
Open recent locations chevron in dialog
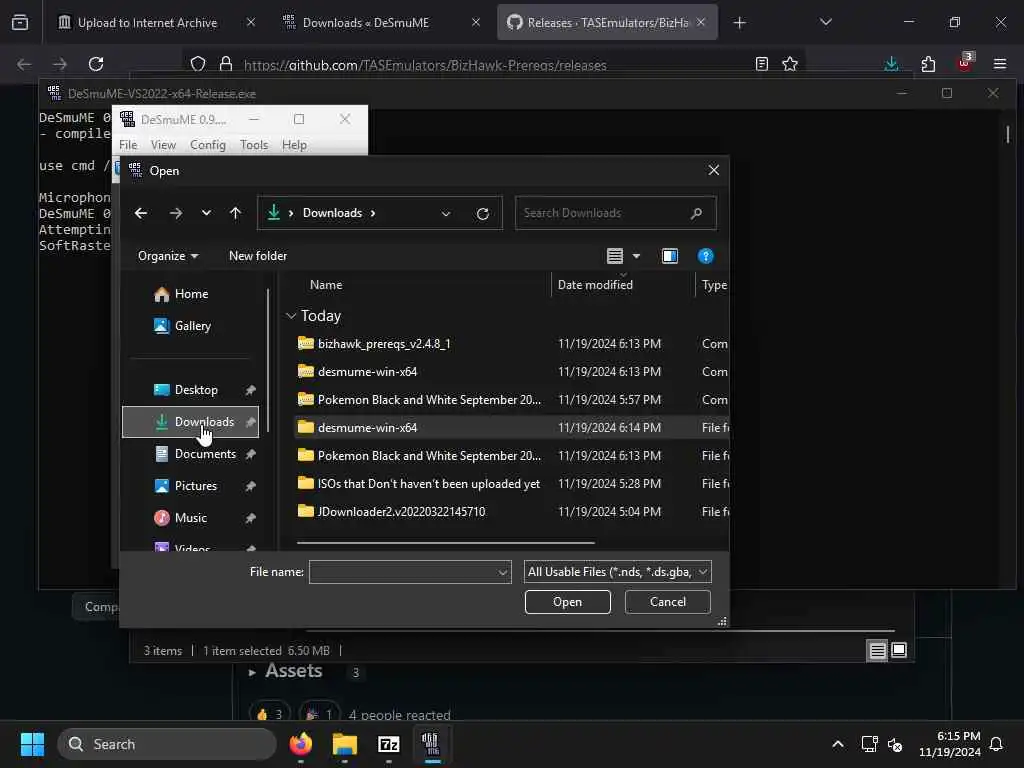click(206, 213)
